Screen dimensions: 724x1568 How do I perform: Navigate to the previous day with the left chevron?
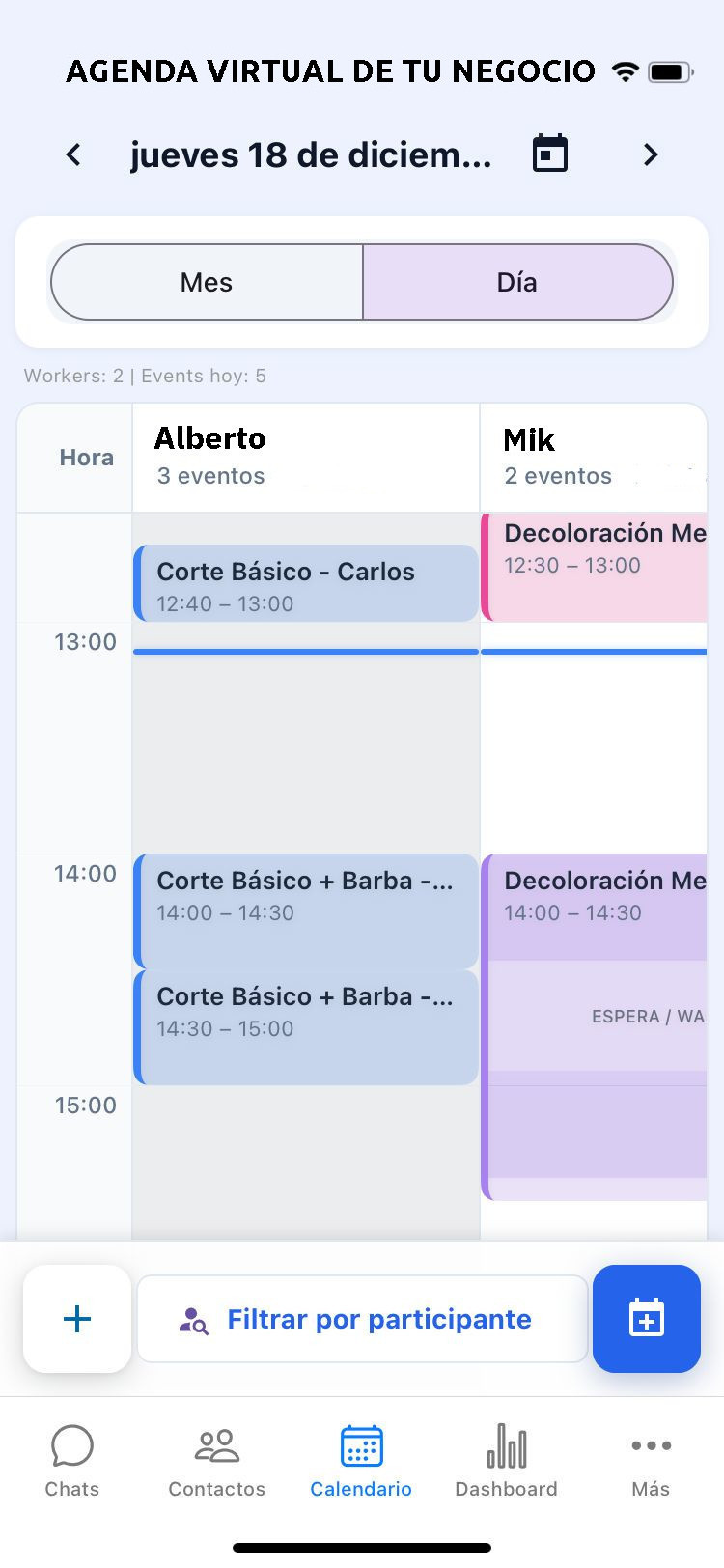[x=73, y=154]
